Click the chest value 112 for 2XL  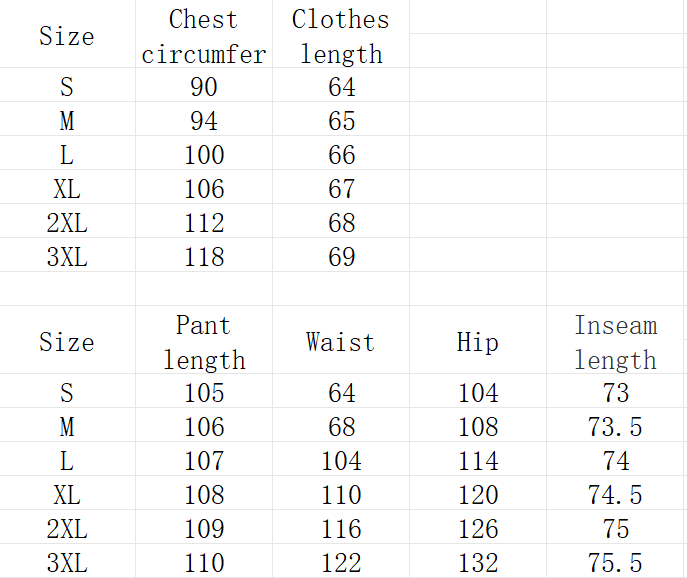tap(204, 223)
